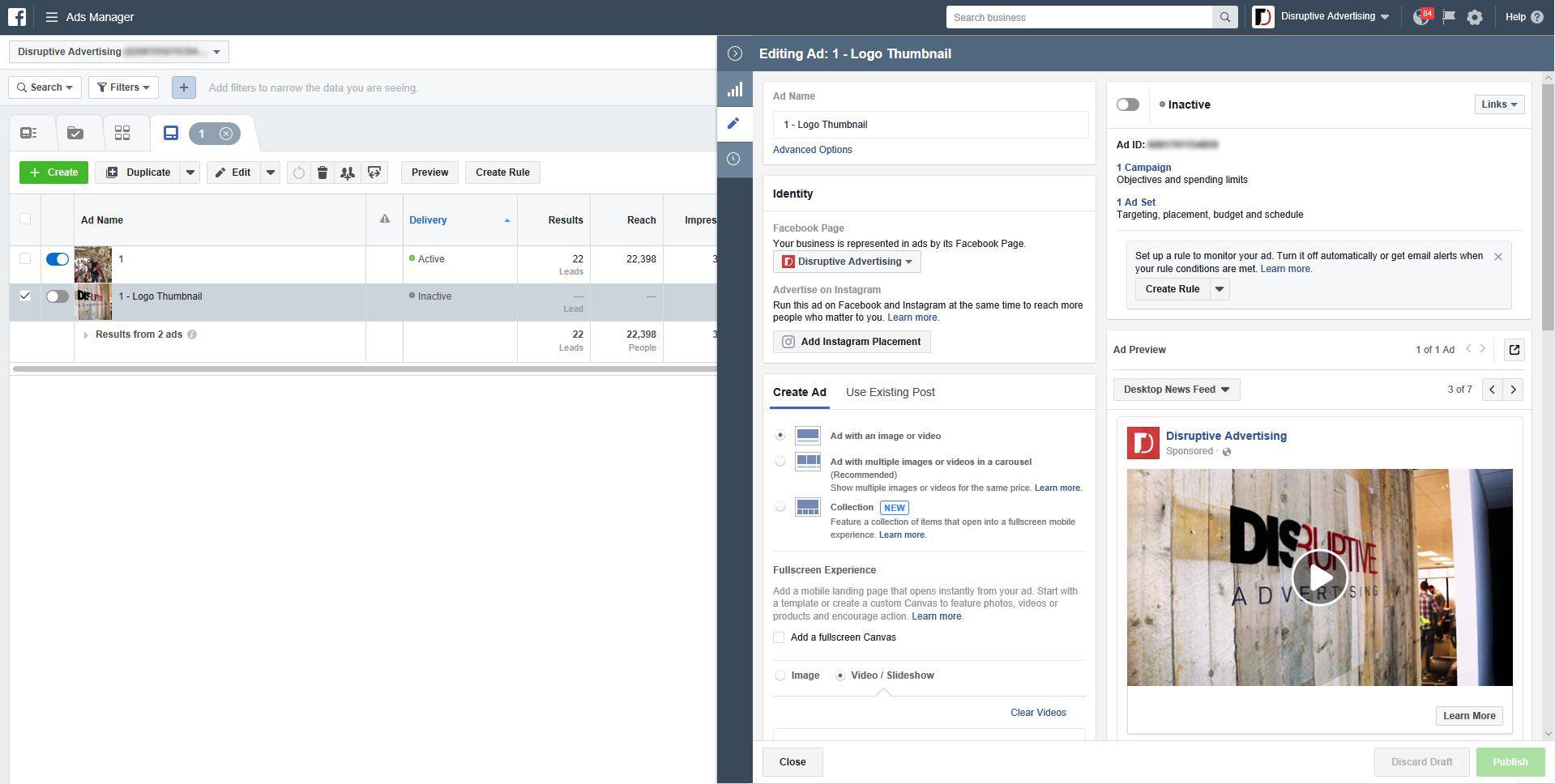Click the Preview button
The height and width of the screenshot is (784, 1555).
(429, 173)
